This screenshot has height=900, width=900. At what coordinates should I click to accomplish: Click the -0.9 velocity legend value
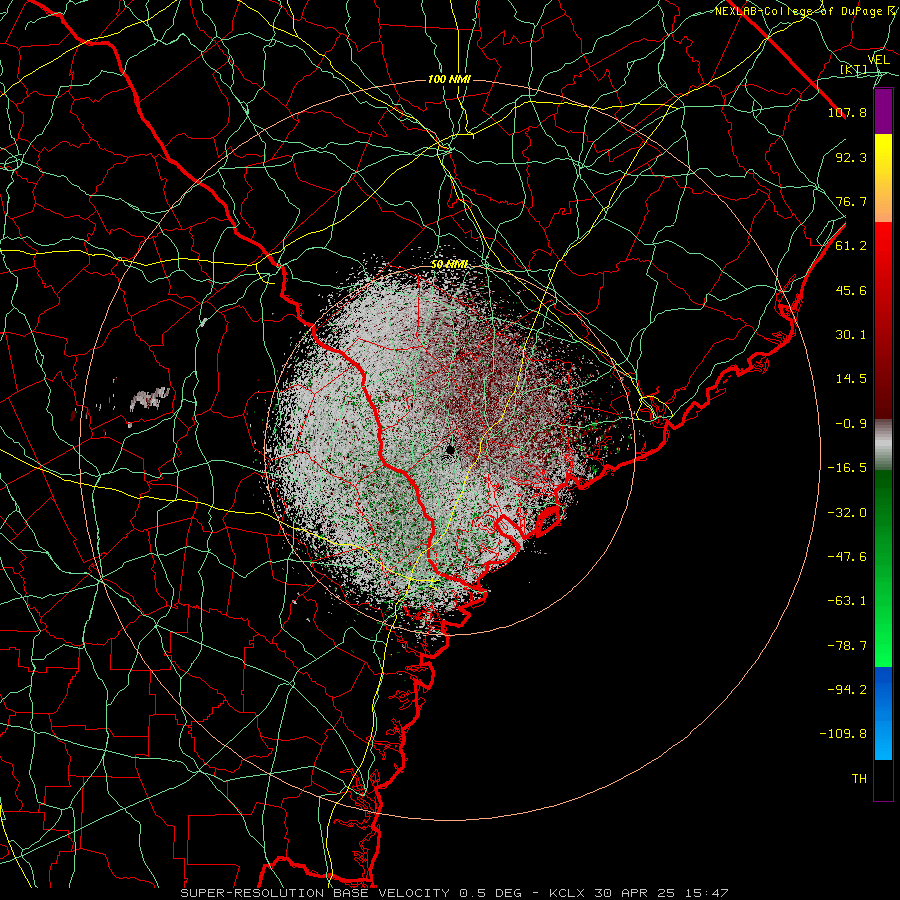[851, 424]
